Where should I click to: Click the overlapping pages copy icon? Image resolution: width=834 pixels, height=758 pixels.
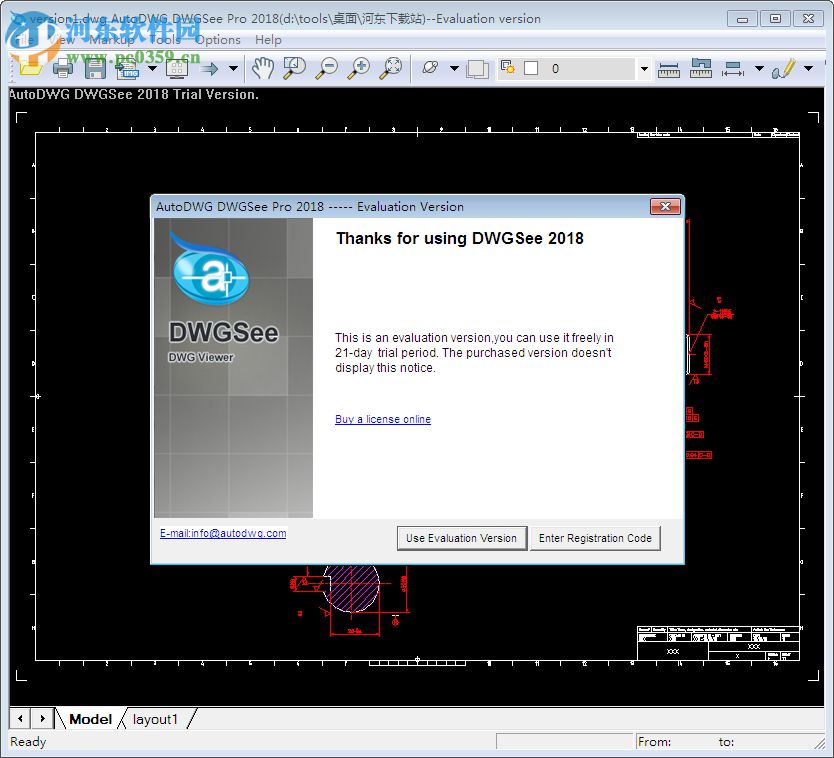[477, 69]
